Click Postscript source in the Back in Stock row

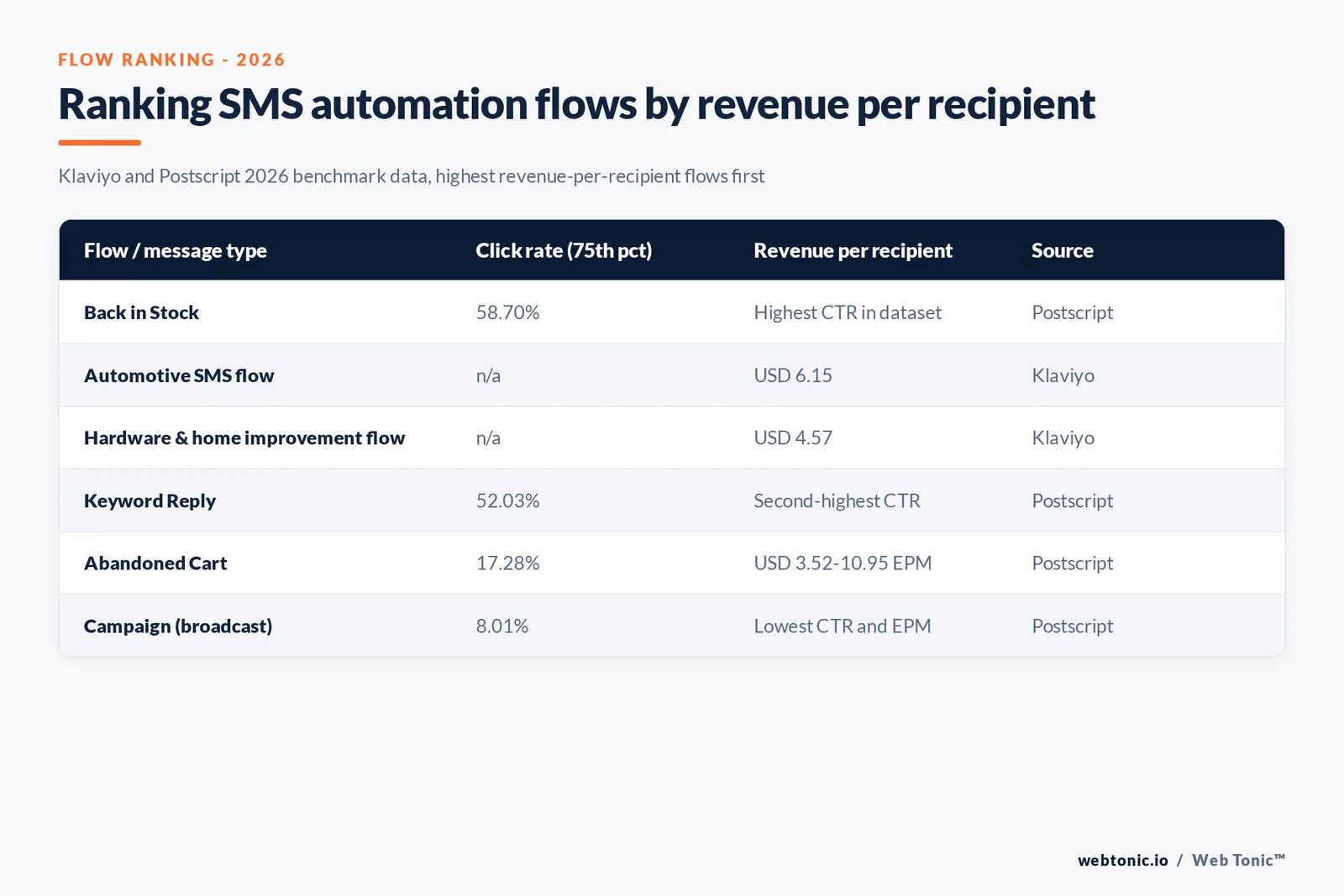[1072, 312]
